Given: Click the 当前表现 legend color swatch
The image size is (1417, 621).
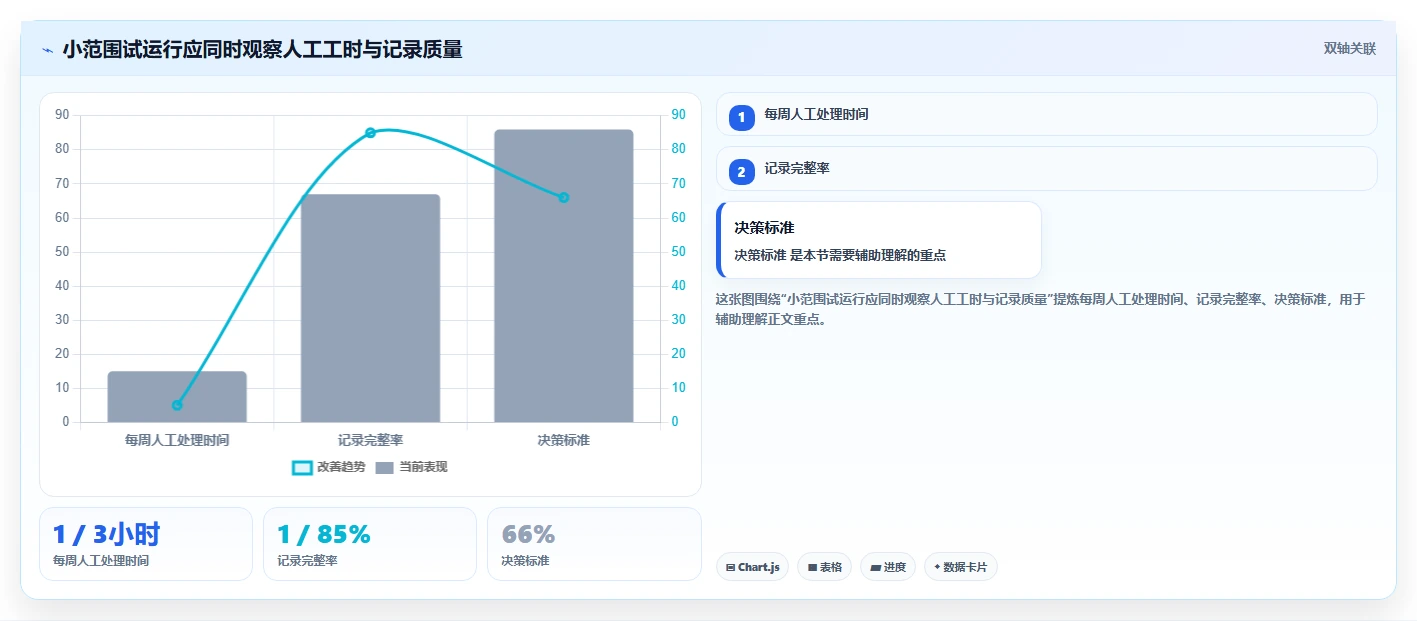Looking at the screenshot, I should pyautogui.click(x=385, y=468).
